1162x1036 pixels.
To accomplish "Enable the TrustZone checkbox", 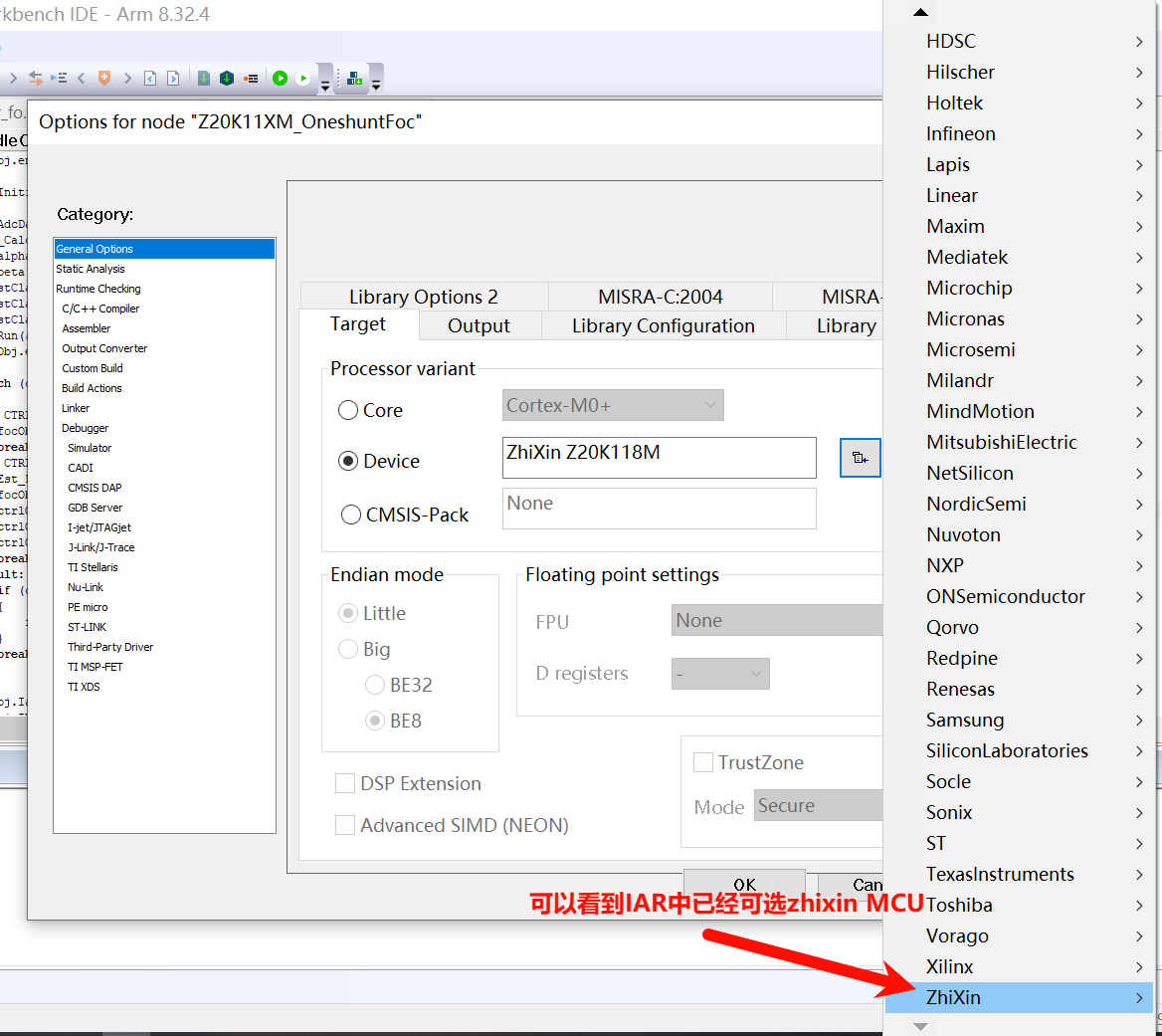I will pos(702,761).
